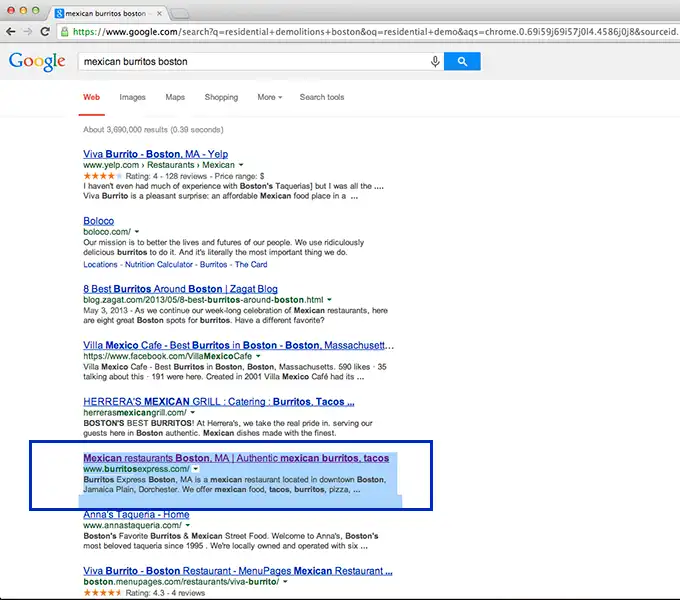This screenshot has height=600, width=680.
Task: Click the browser forward arrow
Action: (x=28, y=31)
